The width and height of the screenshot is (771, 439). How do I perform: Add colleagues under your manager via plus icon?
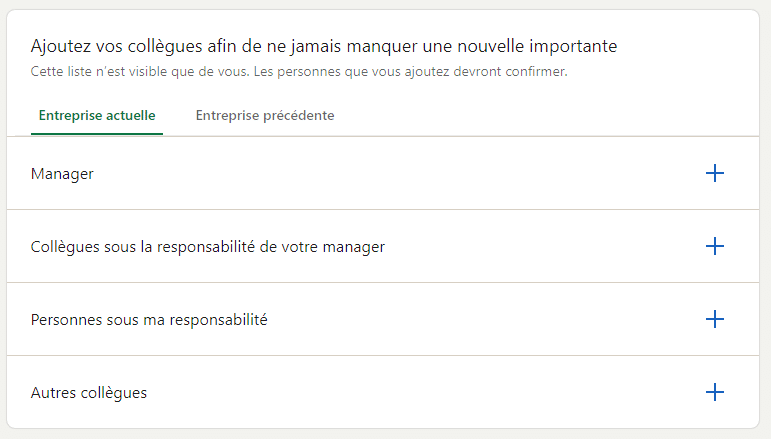click(714, 246)
